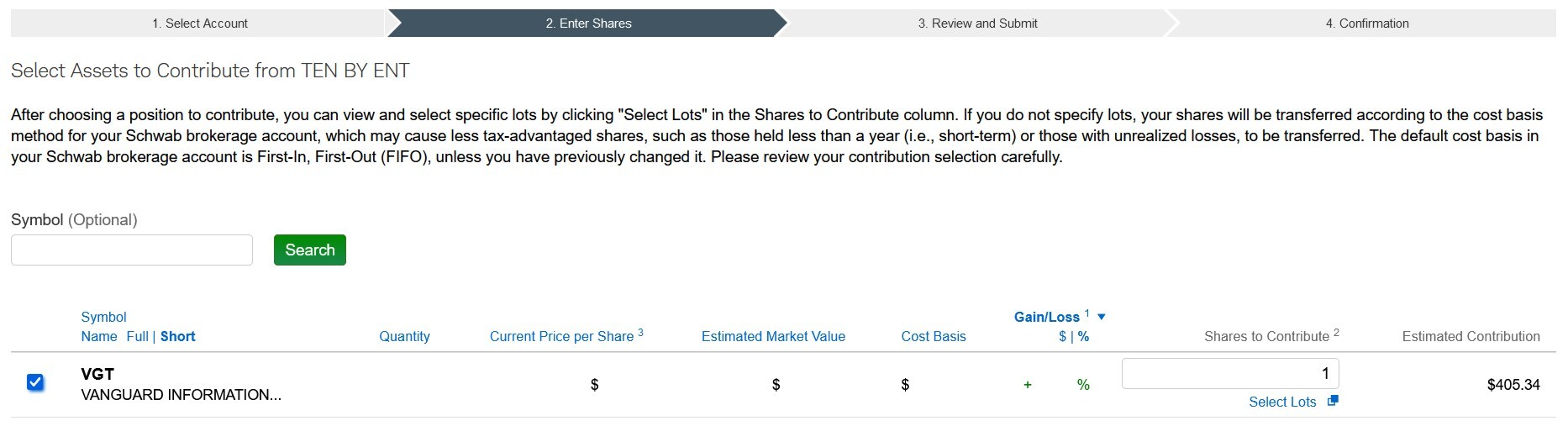Switch to the Short name display
The height and width of the screenshot is (426, 1568).
(178, 336)
